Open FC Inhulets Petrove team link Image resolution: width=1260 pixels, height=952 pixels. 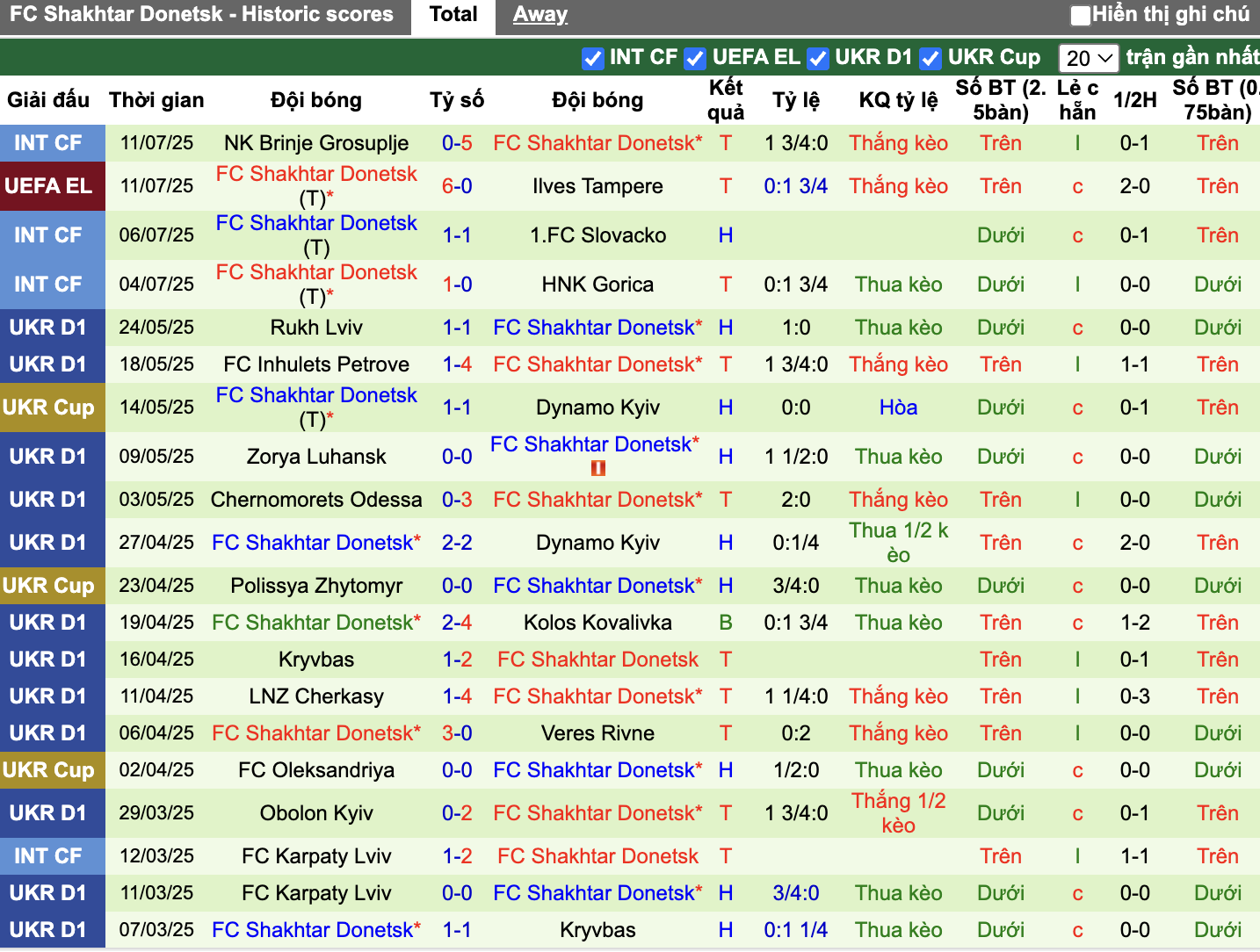pos(316,364)
